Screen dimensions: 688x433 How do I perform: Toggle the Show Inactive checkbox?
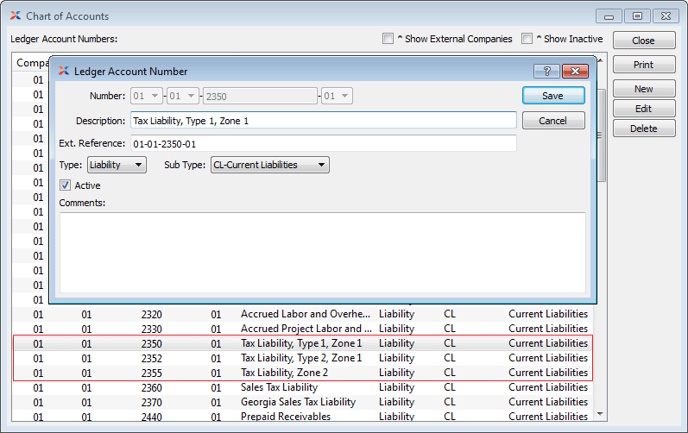pyautogui.click(x=527, y=39)
